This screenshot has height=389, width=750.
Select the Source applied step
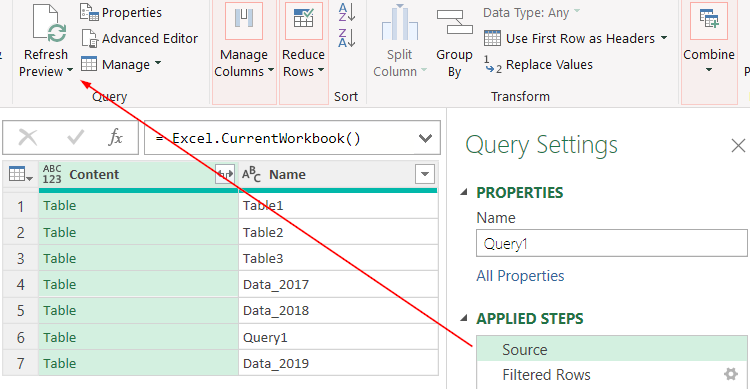[x=612, y=349]
